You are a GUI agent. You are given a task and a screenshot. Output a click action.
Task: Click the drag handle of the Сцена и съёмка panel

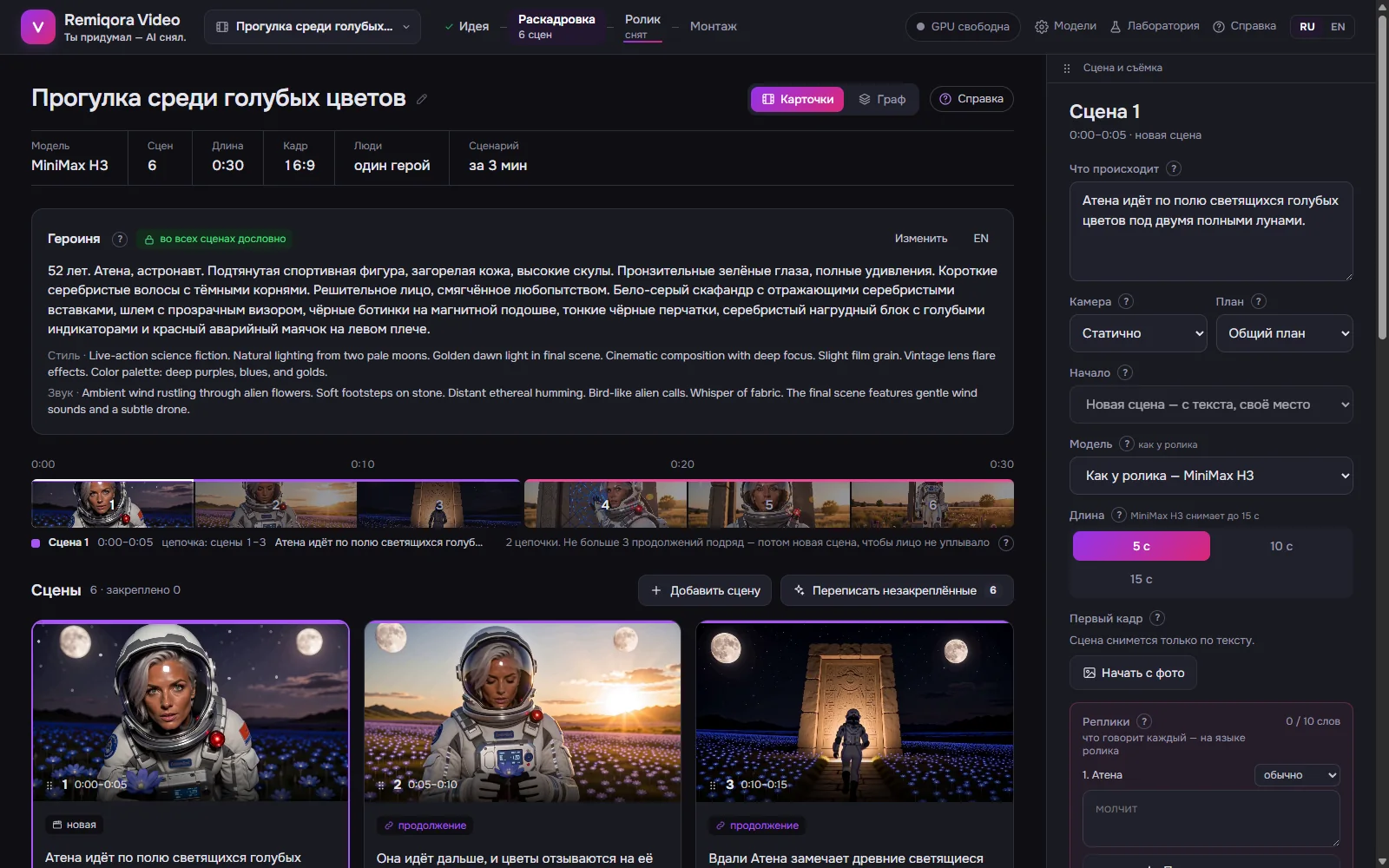1067,68
